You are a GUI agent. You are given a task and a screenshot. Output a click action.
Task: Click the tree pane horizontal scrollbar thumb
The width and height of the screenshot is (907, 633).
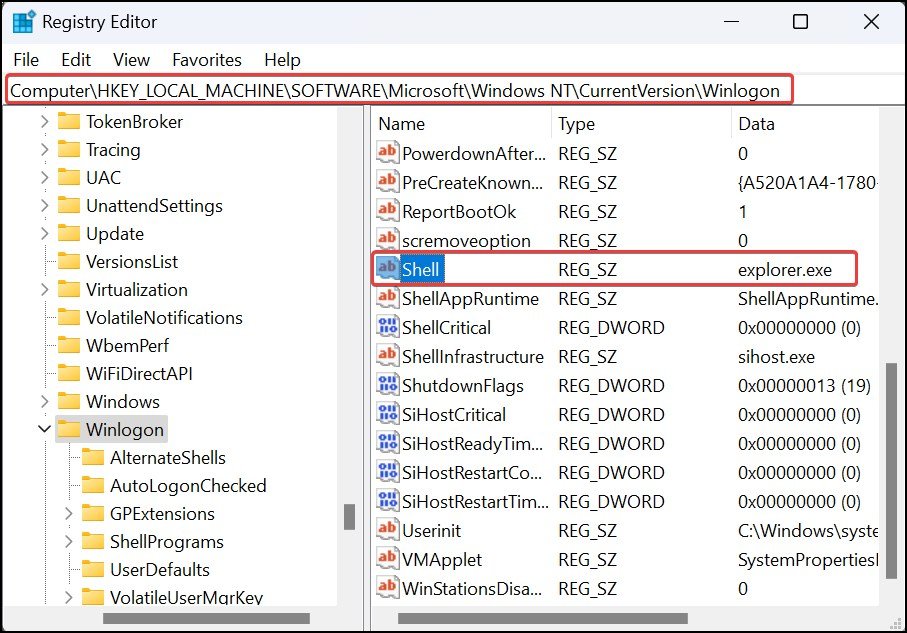206,619
